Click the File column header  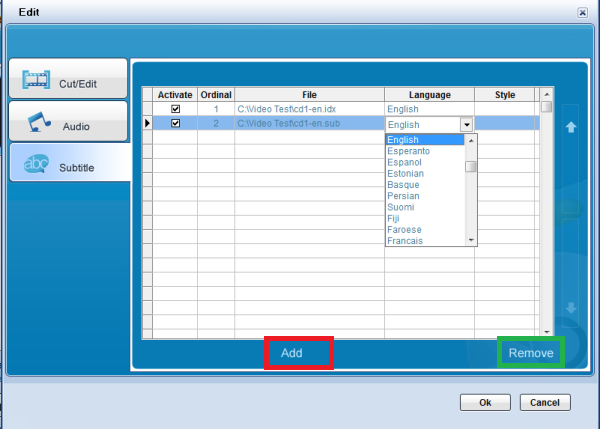(309, 95)
